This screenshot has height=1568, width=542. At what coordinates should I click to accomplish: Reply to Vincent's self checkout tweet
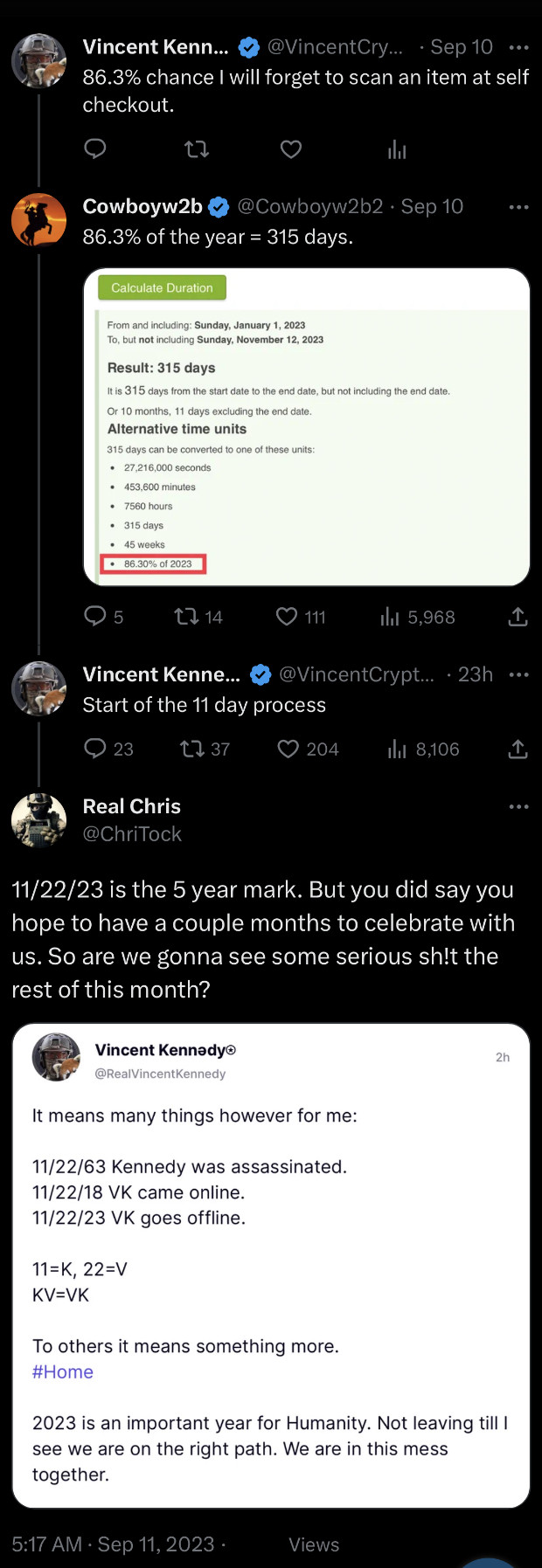95,149
